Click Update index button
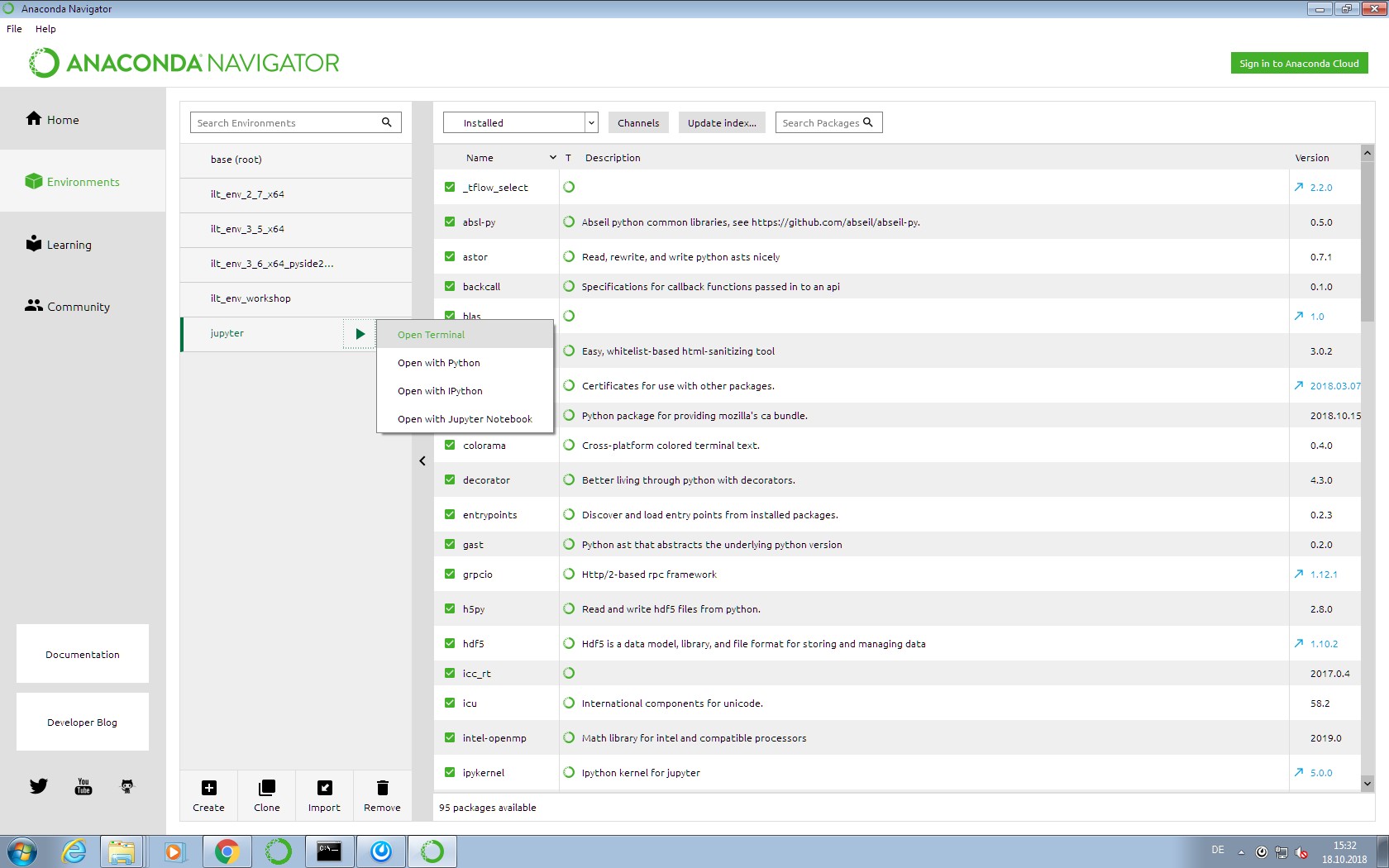1389x868 pixels. coord(722,122)
